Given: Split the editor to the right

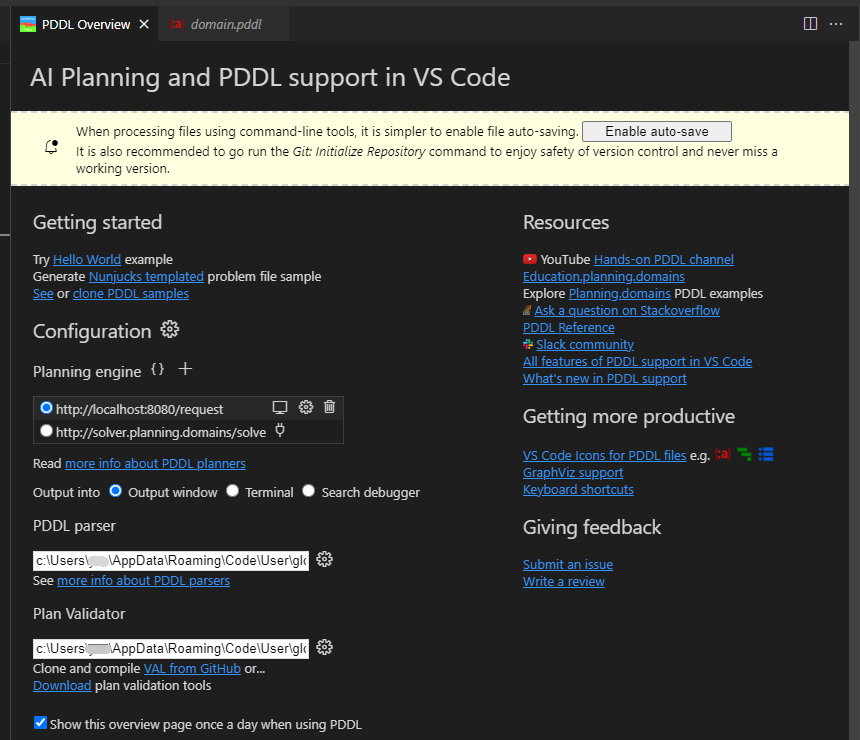Looking at the screenshot, I should click(x=811, y=24).
